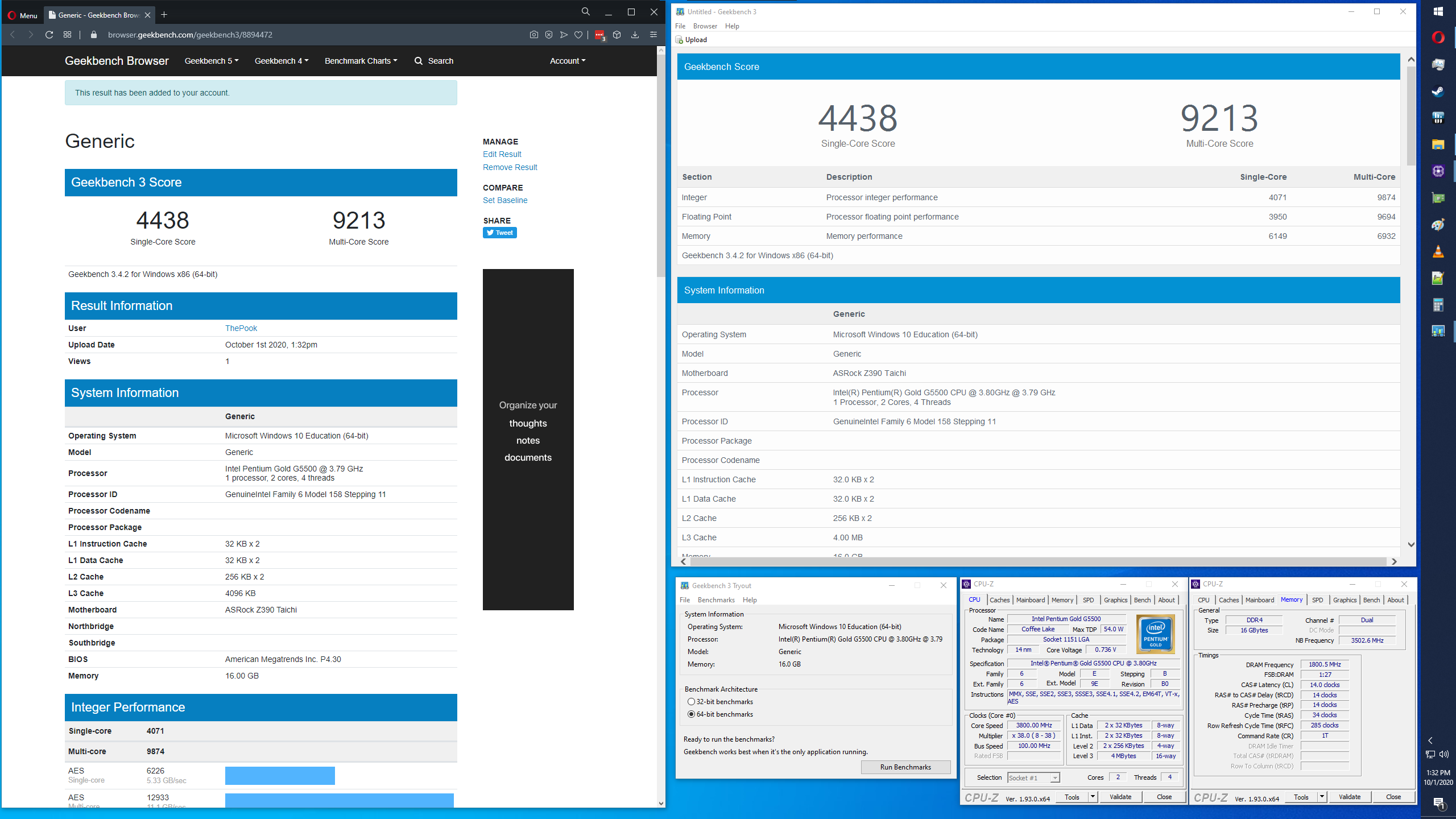Click Geekbench 3 window vertical scrollbar thumb
Image resolution: width=1456 pixels, height=819 pixels.
coord(1411,115)
